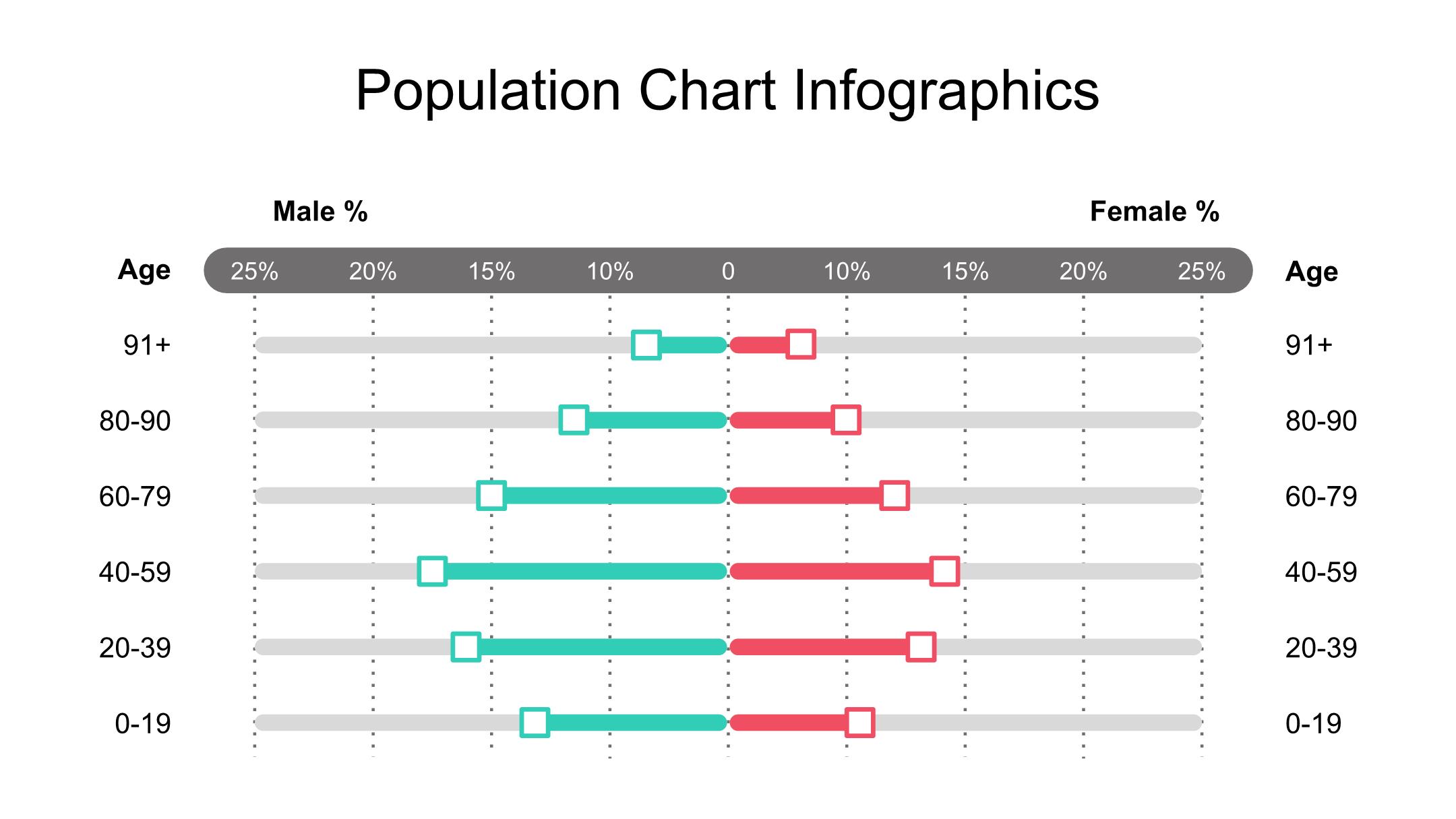Image resolution: width=1456 pixels, height=819 pixels.
Task: Click the male handle in 20-39 row
Action: tap(466, 647)
